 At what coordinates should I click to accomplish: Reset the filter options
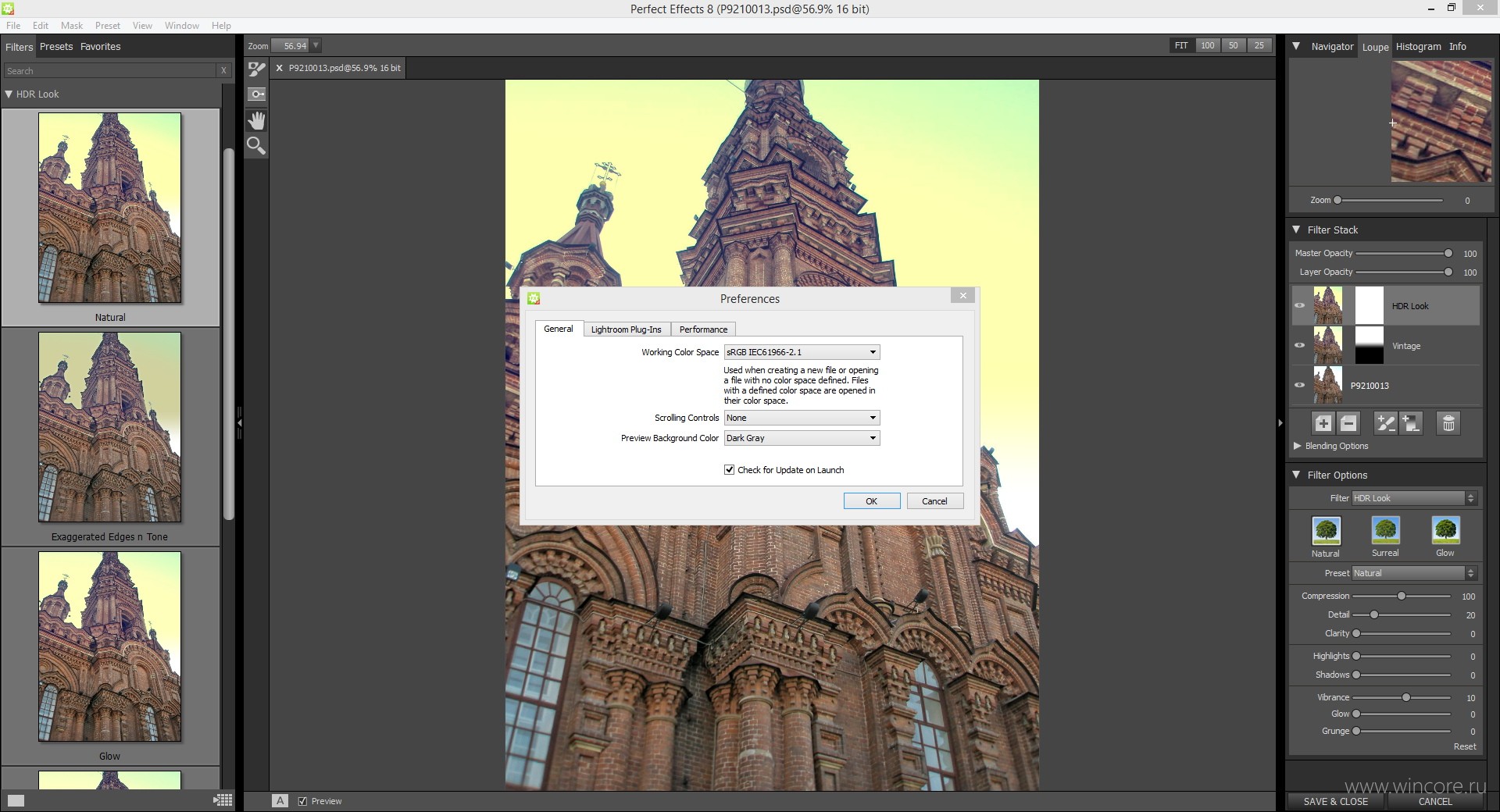pyautogui.click(x=1464, y=747)
